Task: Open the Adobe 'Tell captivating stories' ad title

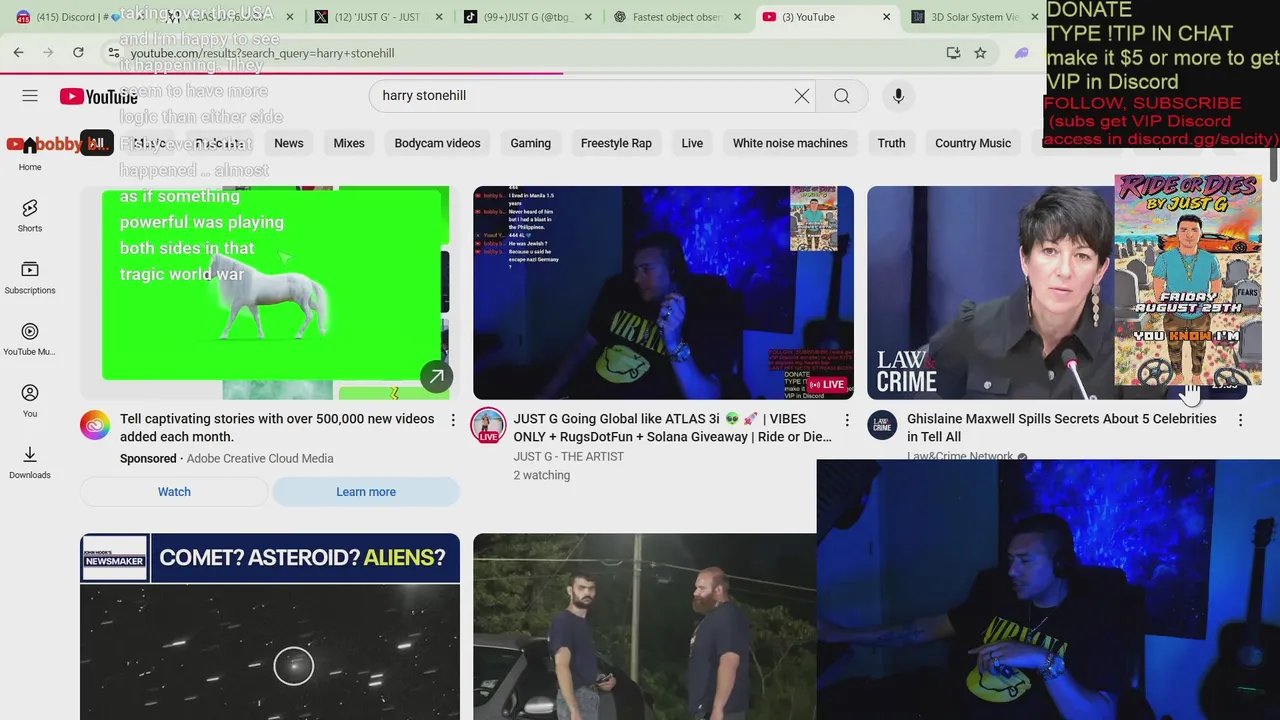Action: click(277, 428)
